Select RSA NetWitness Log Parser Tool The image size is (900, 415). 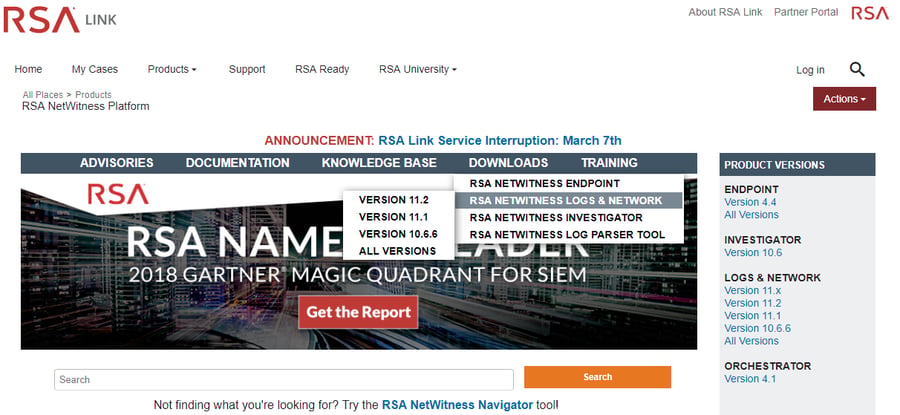pyautogui.click(x=569, y=235)
